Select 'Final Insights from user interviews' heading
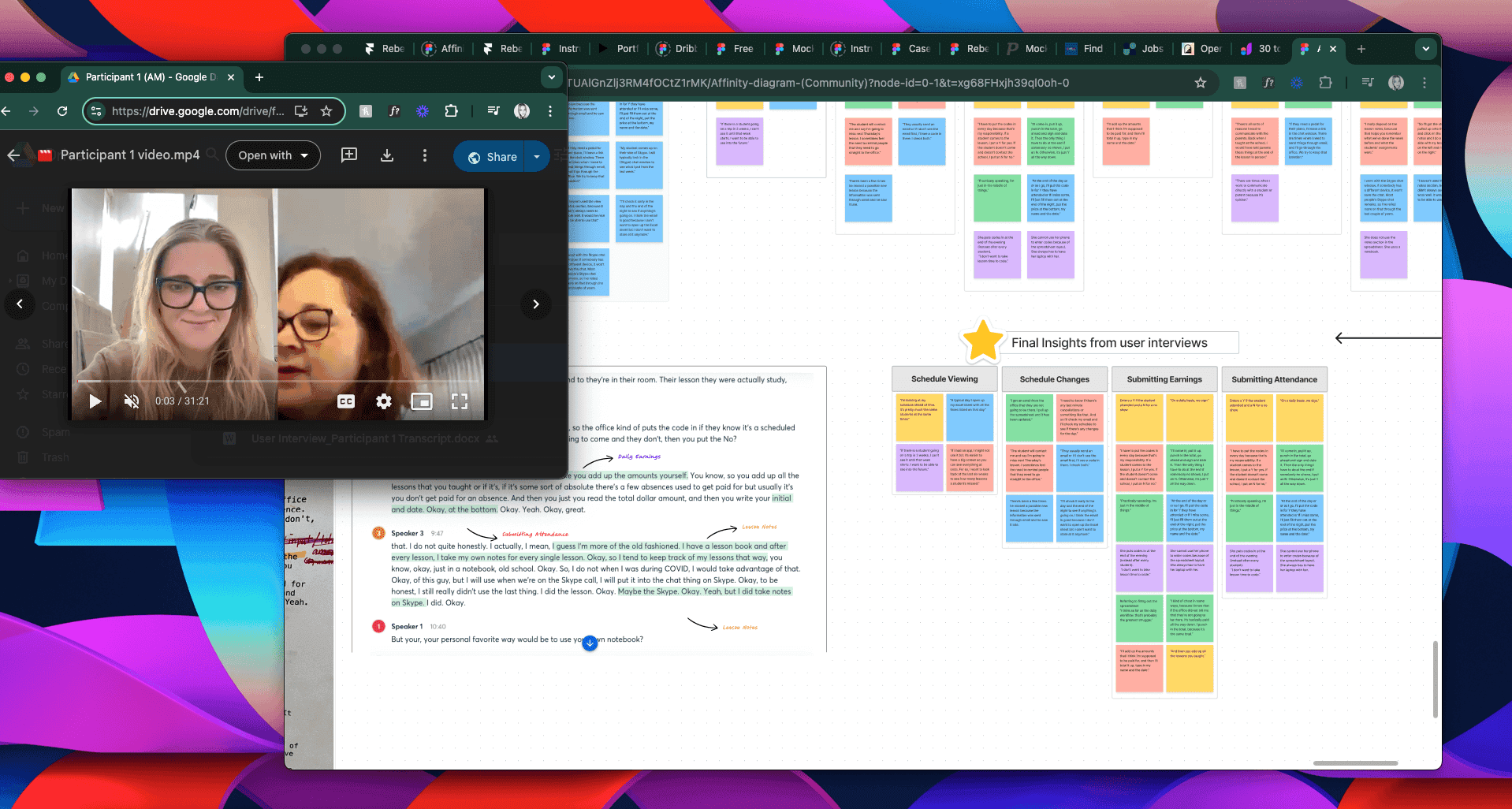The height and width of the screenshot is (809, 1512). coord(1109,343)
